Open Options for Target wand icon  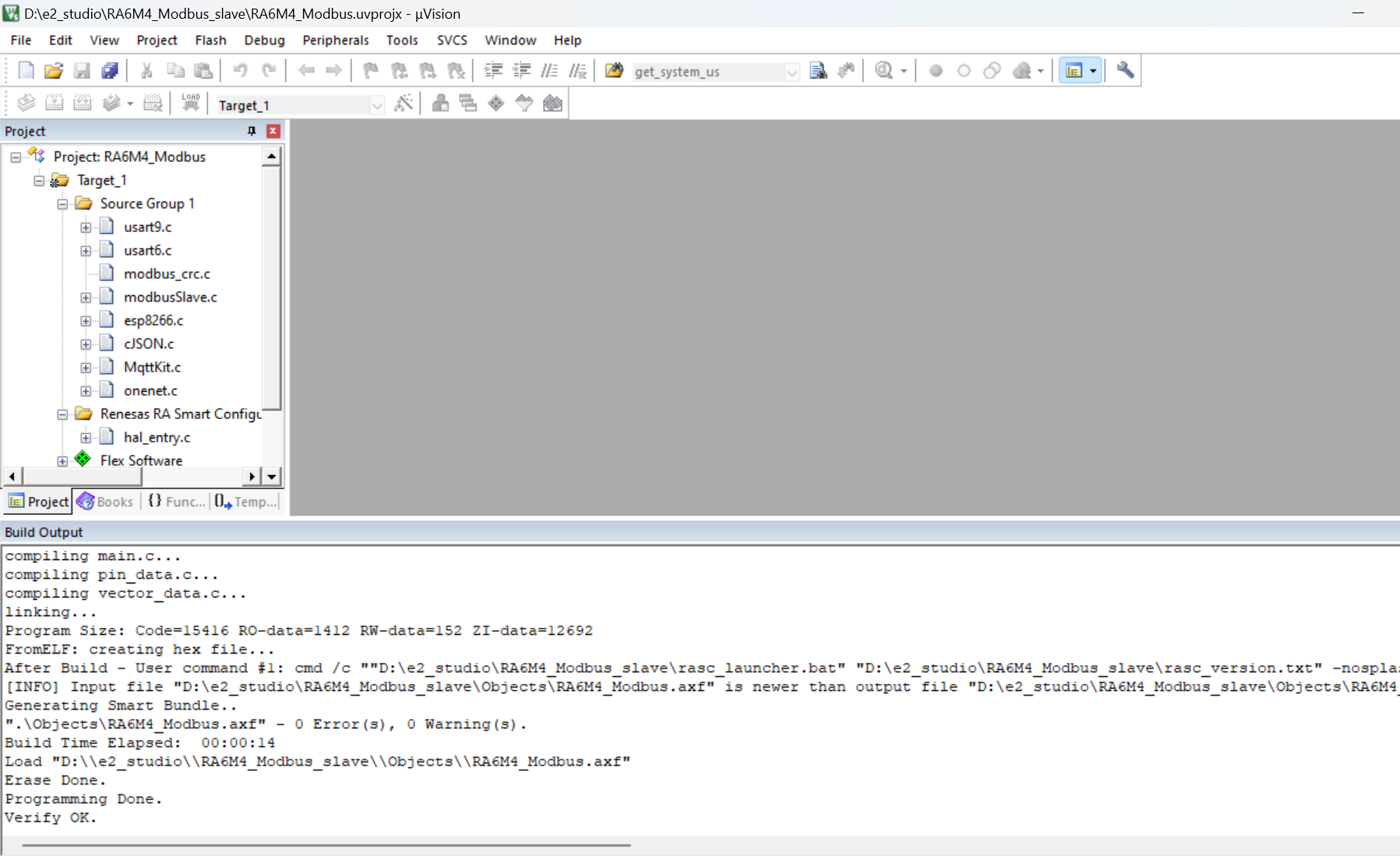point(404,103)
